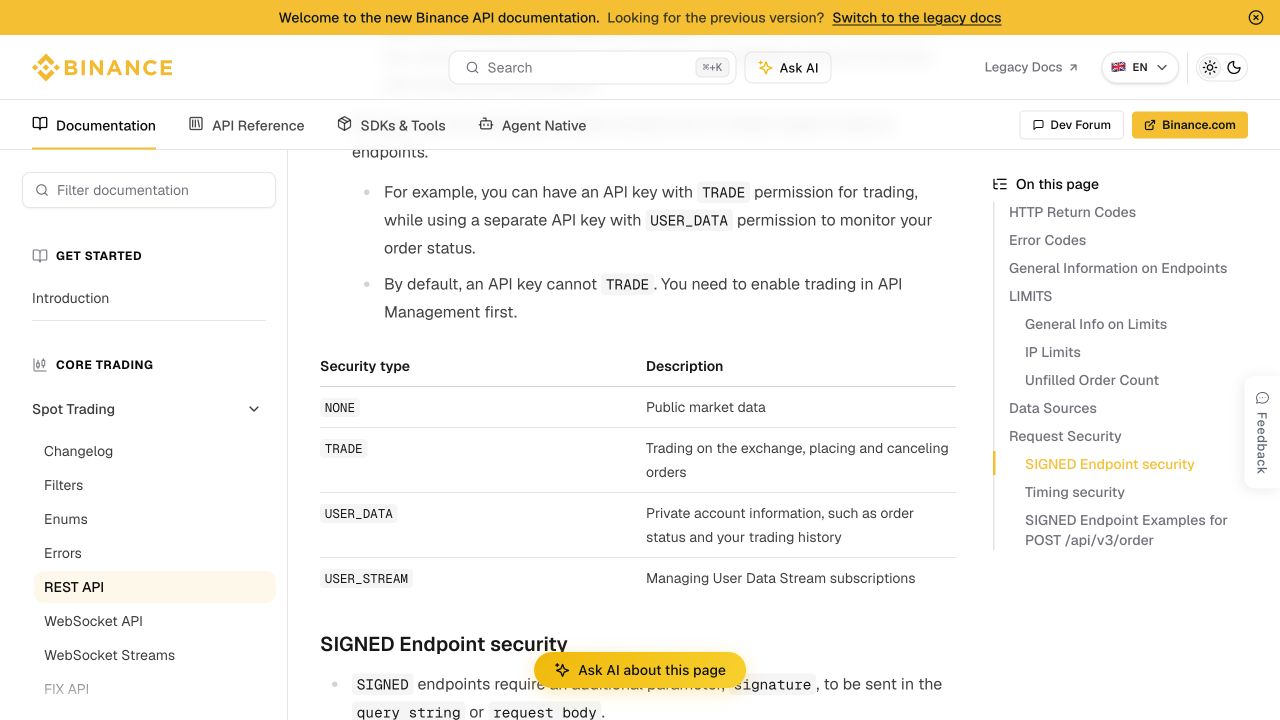Click Managing User Data Stream subscriptions text
This screenshot has height=720, width=1280.
pos(781,578)
